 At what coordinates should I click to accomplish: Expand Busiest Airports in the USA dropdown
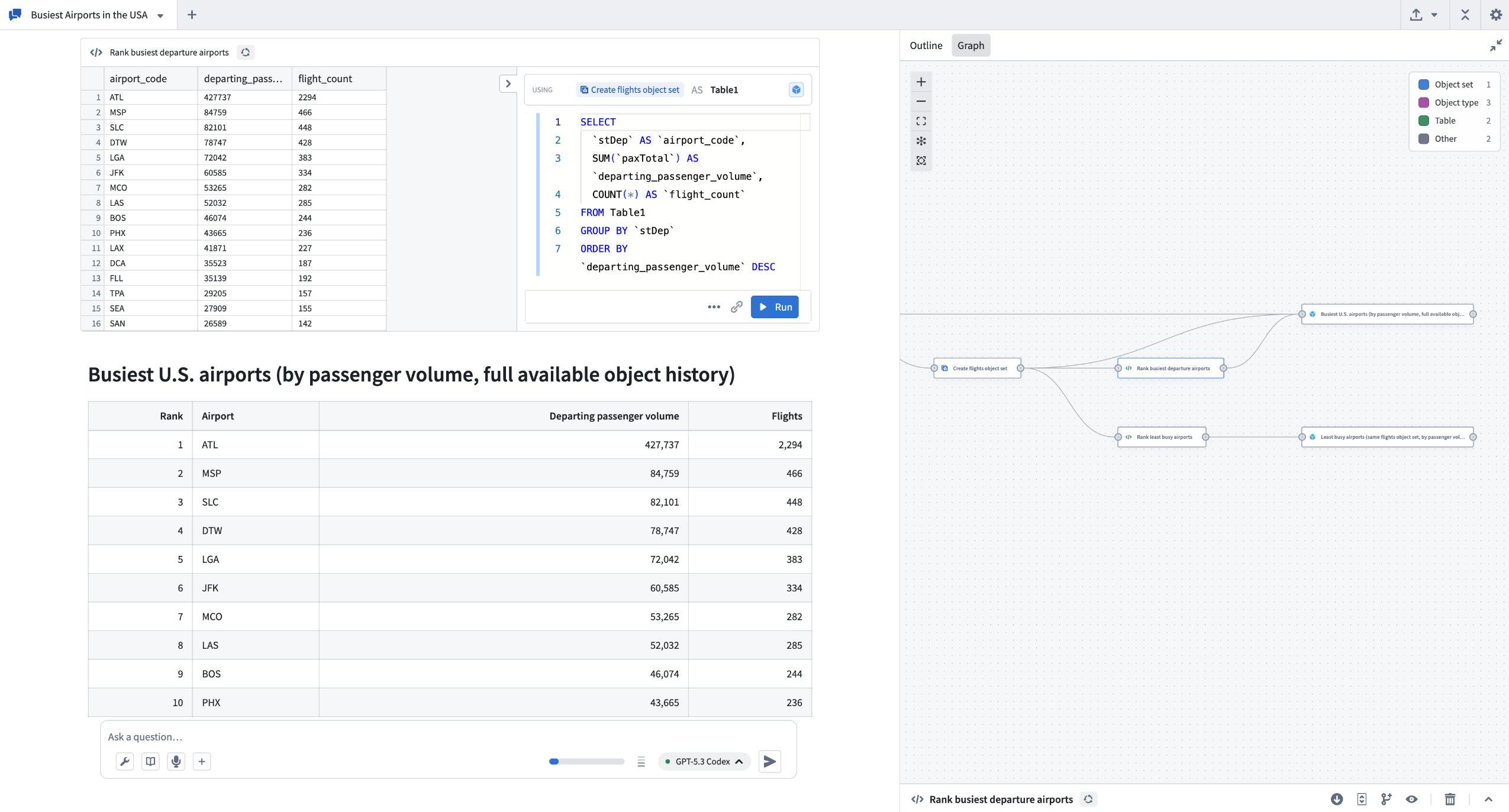point(160,16)
